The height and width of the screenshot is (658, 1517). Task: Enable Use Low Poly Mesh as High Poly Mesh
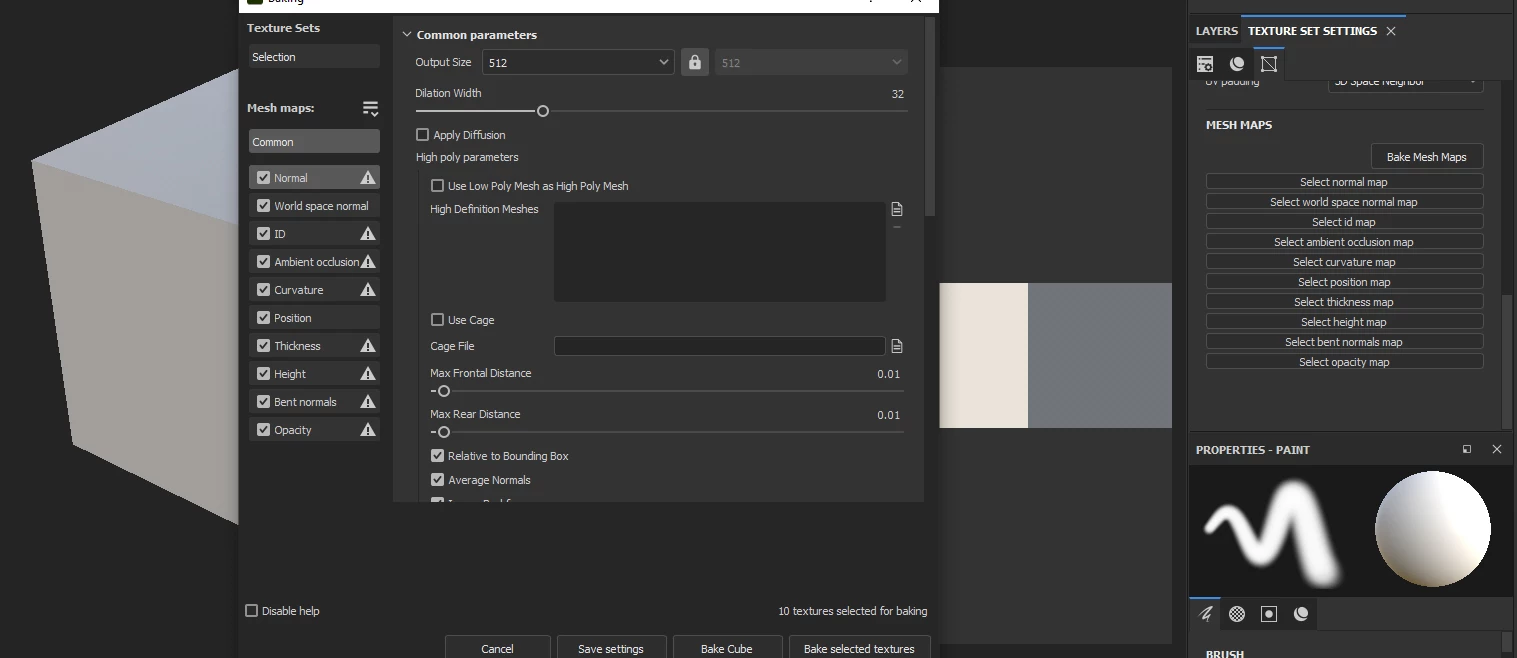437,186
